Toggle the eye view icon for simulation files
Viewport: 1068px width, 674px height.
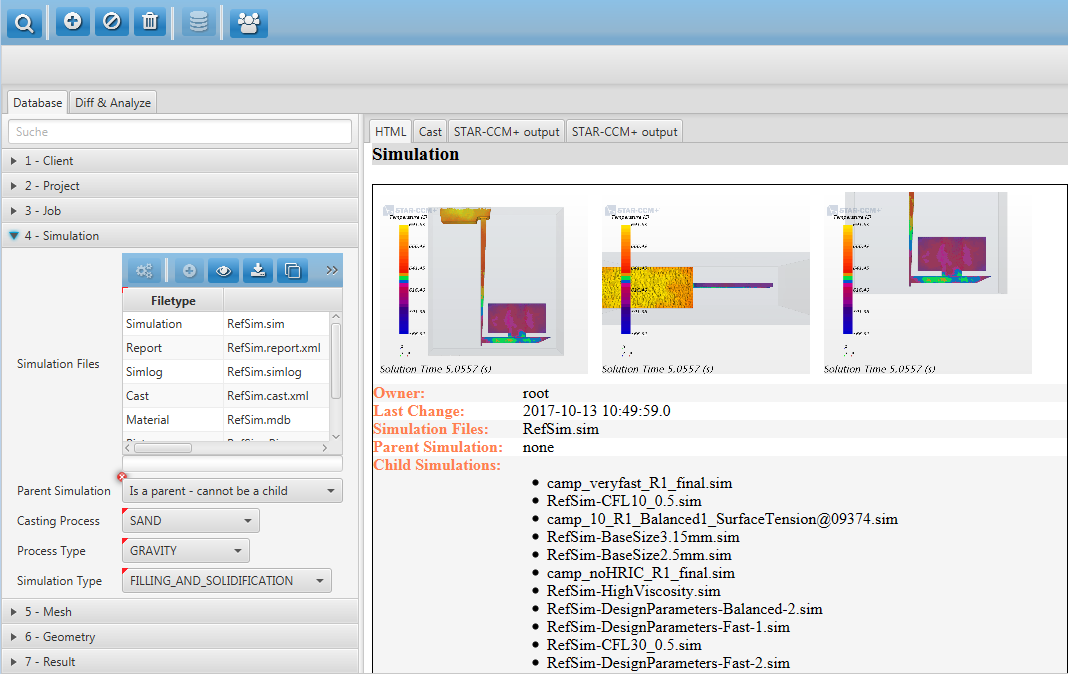point(223,270)
